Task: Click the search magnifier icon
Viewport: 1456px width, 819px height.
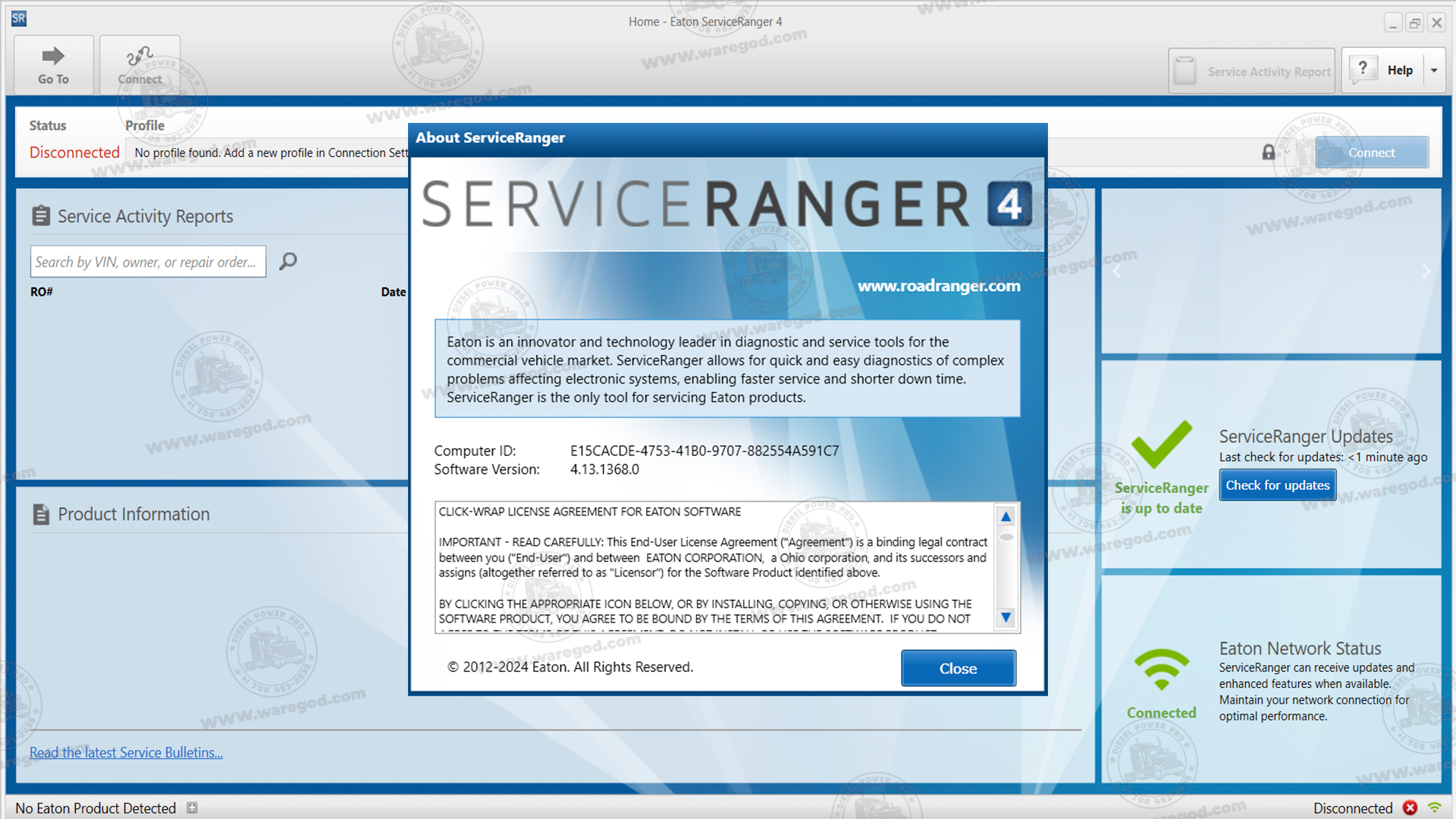Action: click(x=288, y=262)
